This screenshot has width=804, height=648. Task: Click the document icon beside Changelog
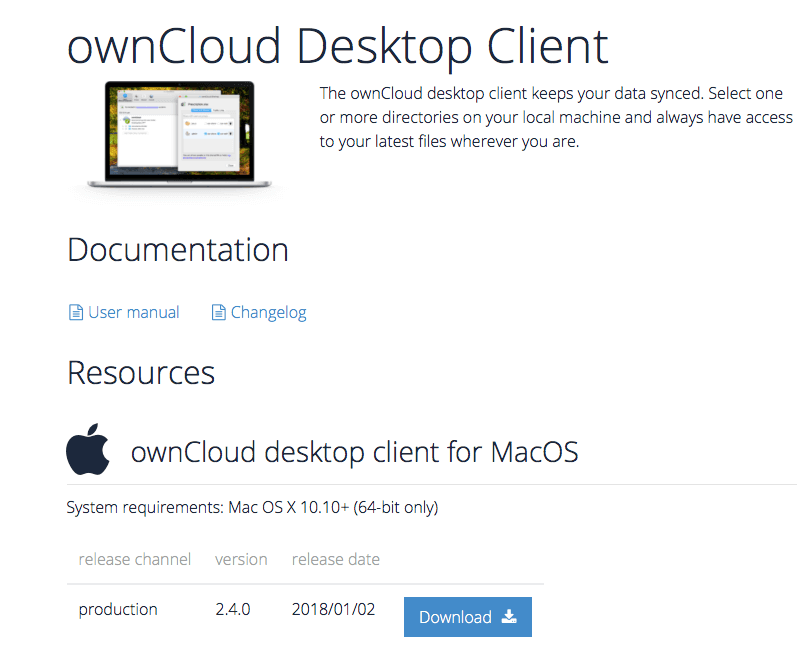[x=218, y=312]
